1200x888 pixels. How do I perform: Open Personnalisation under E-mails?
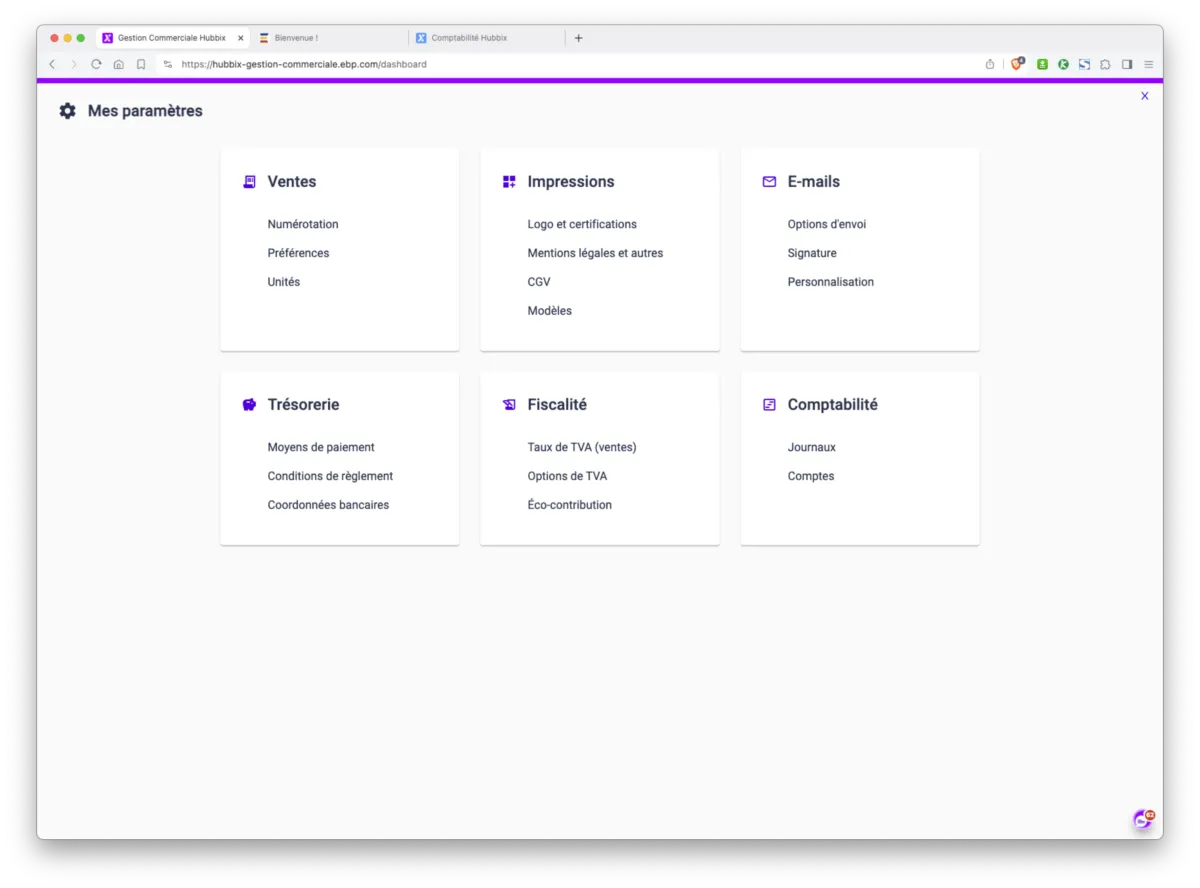(x=831, y=282)
